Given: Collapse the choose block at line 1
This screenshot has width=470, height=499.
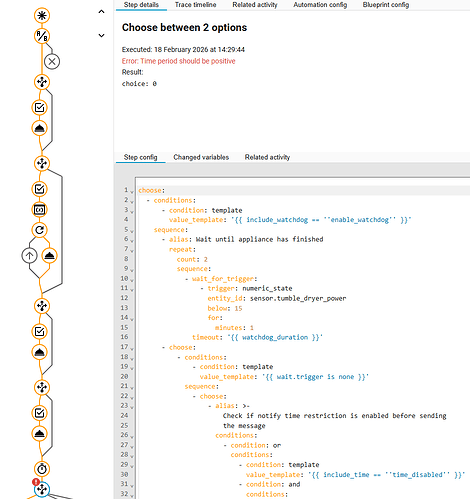Looking at the screenshot, I should pos(132,192).
